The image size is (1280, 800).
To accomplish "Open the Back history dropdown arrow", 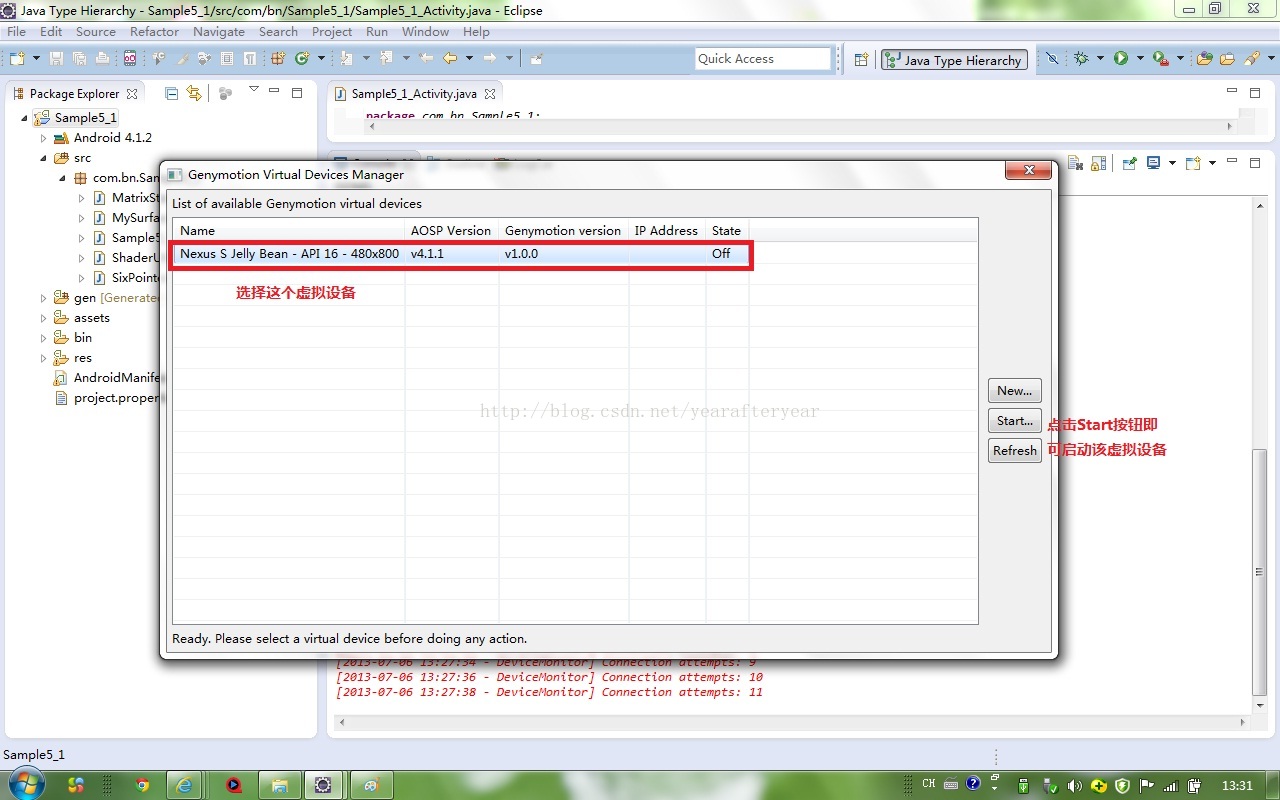I will tap(469, 58).
